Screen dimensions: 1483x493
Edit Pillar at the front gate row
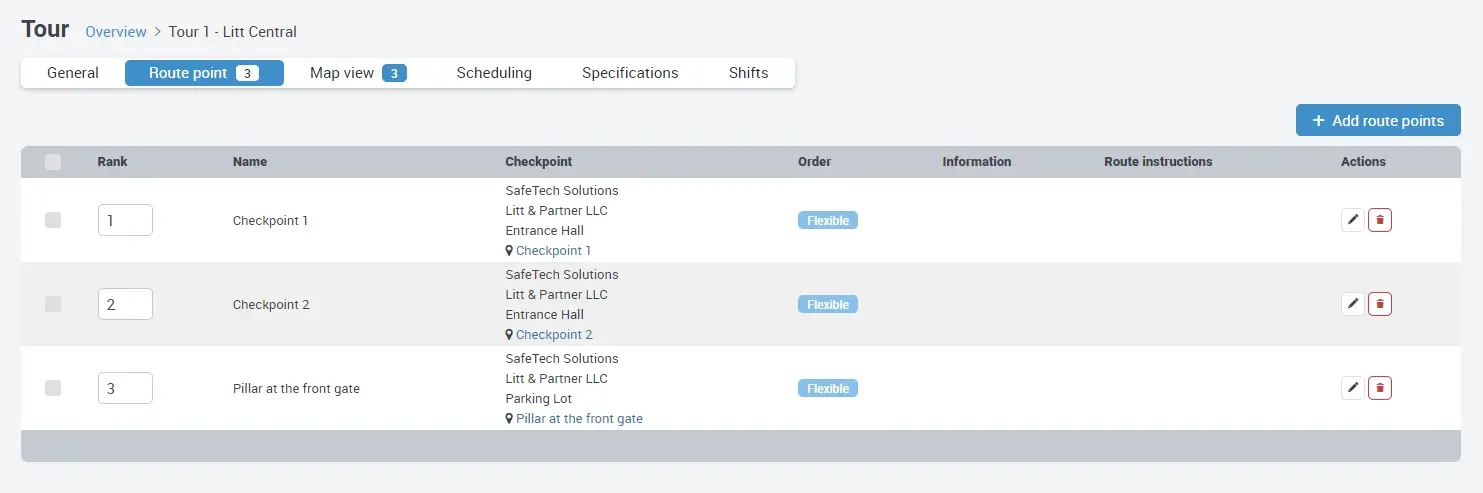[1352, 388]
